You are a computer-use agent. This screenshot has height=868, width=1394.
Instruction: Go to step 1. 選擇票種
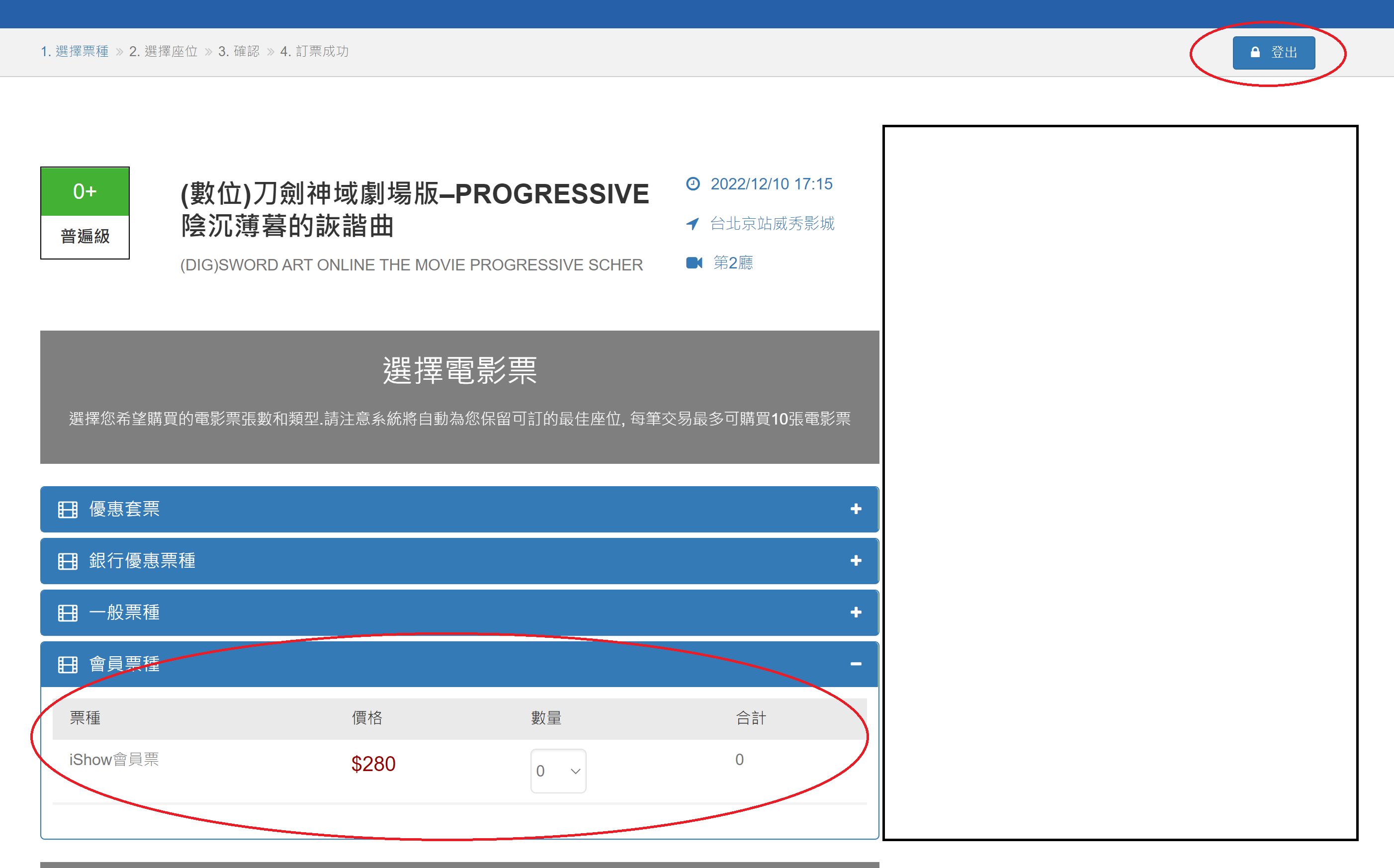[75, 52]
